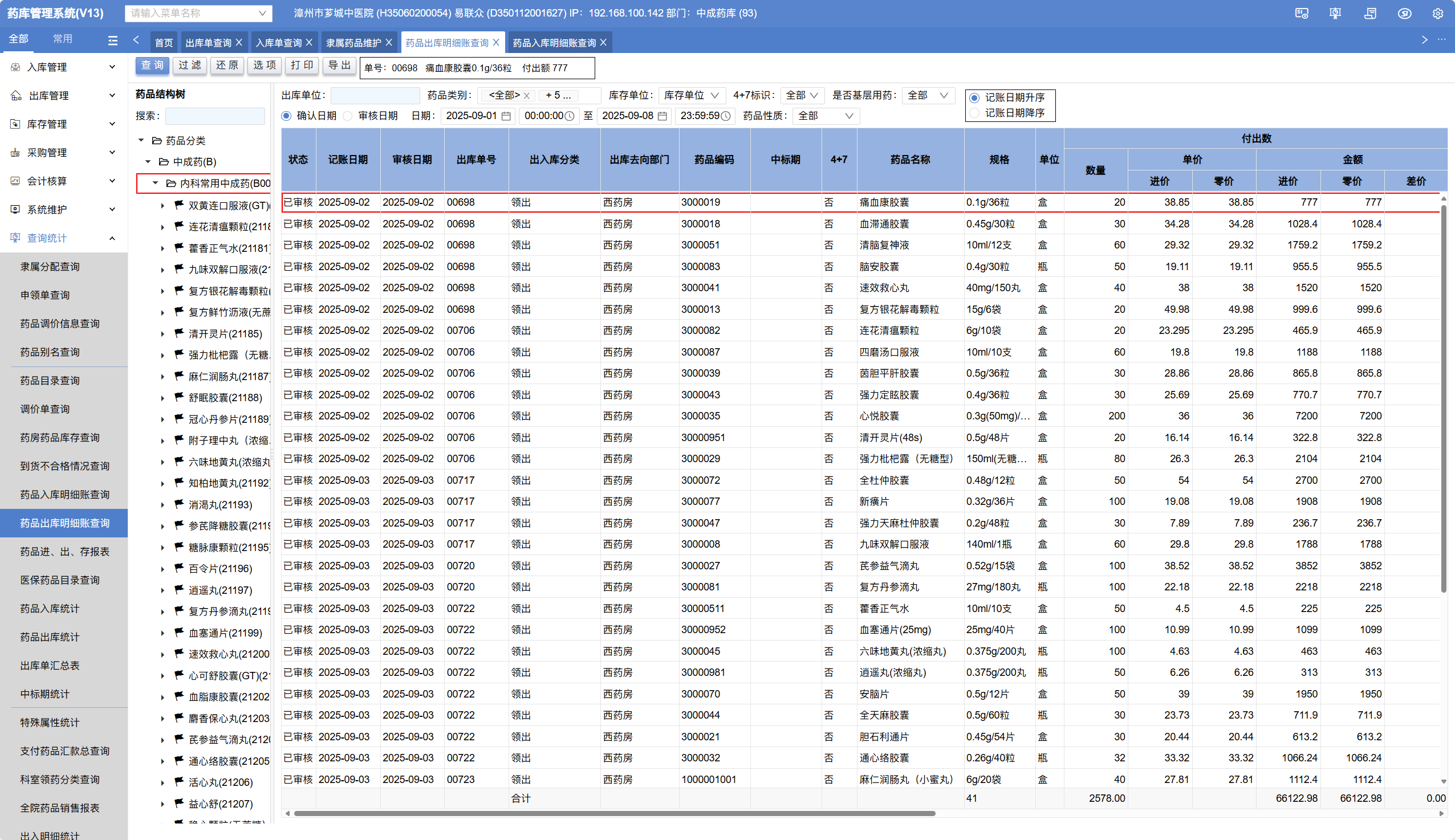Click the clock icon beside 23:59:59
The image size is (1455, 840).
726,116
